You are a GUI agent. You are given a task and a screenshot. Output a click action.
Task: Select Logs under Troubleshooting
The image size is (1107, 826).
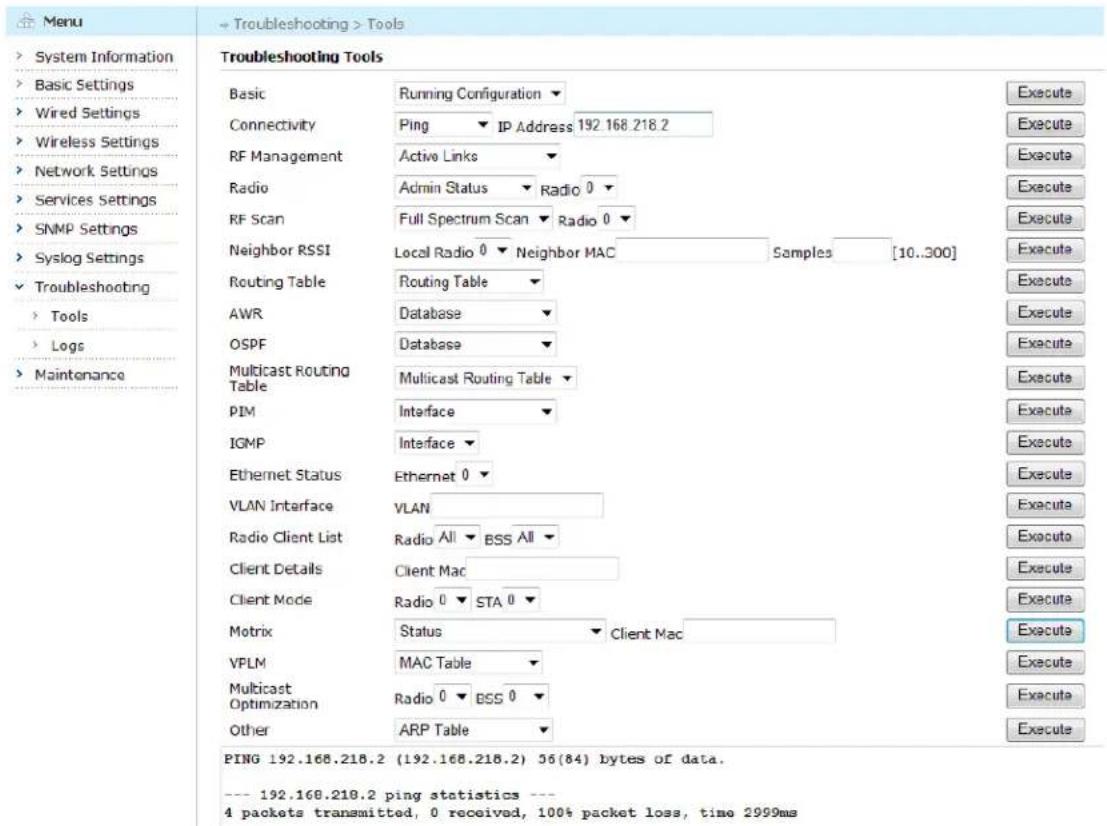coord(67,345)
